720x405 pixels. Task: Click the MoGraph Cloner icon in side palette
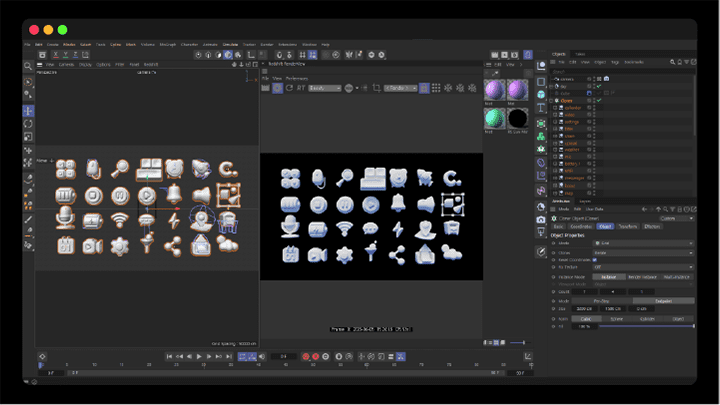click(541, 136)
